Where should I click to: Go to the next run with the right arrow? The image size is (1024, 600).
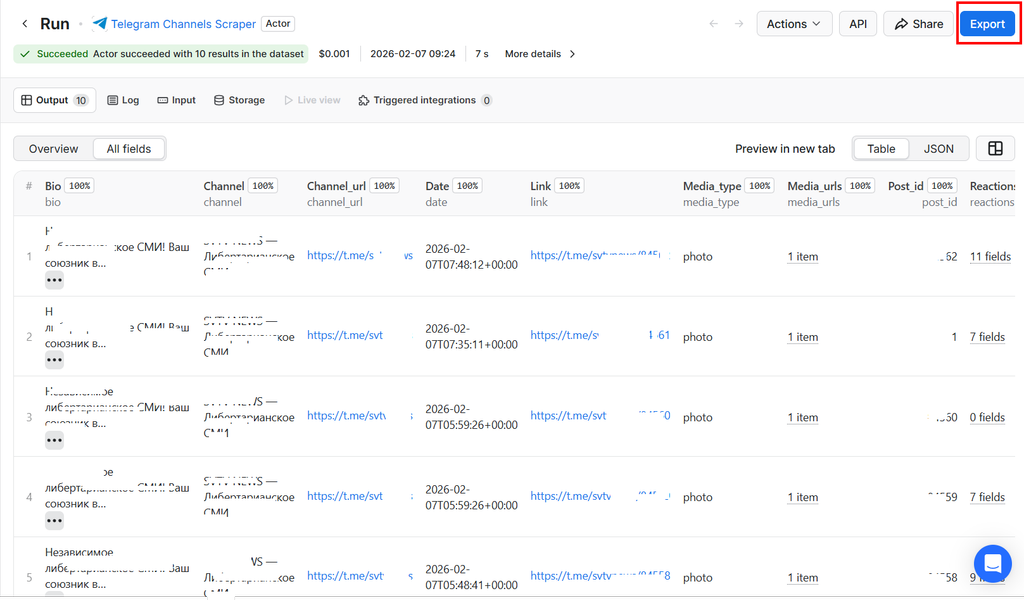coord(739,24)
